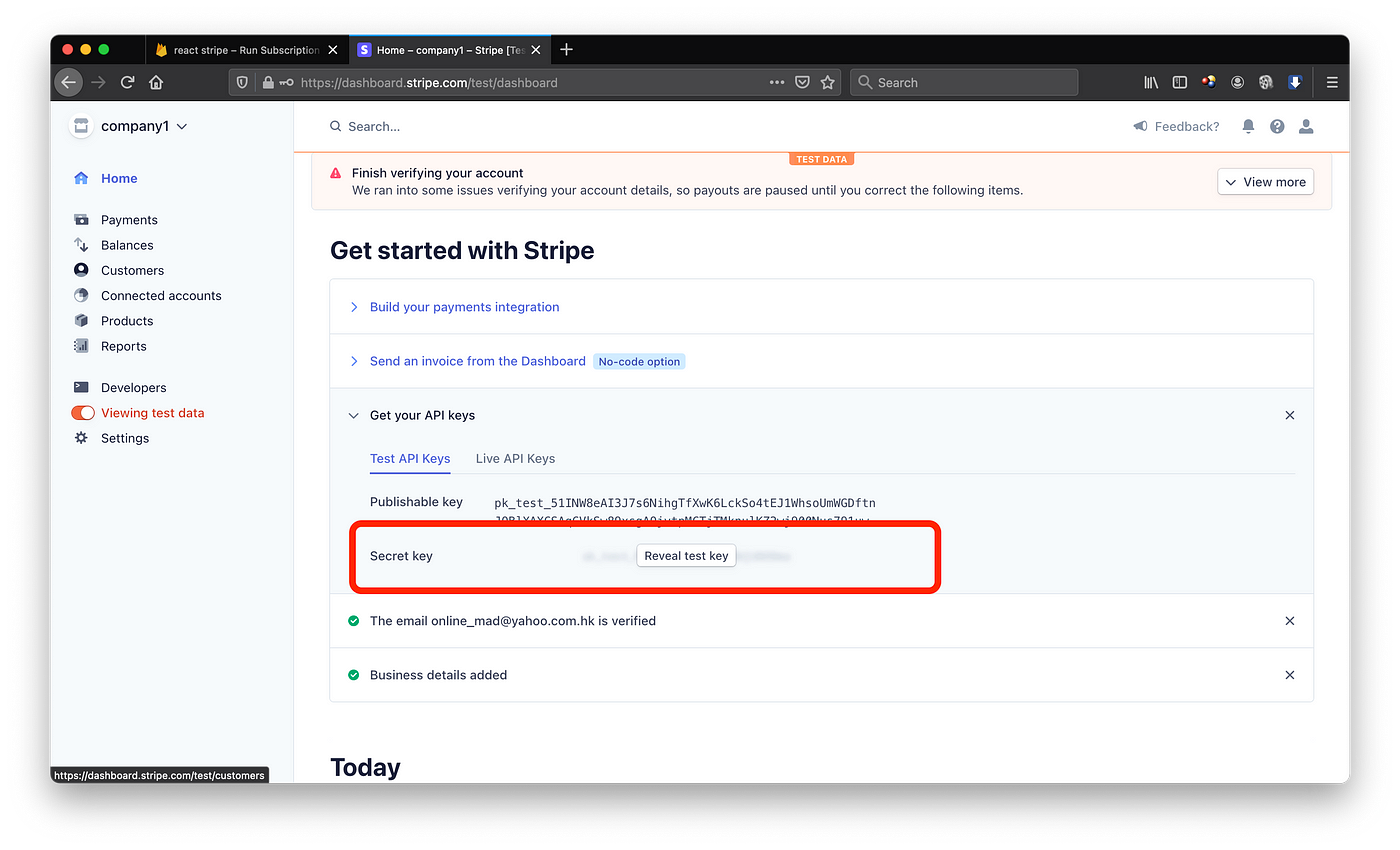Open a new browser tab
Viewport: 1400px width, 850px height.
click(x=566, y=49)
